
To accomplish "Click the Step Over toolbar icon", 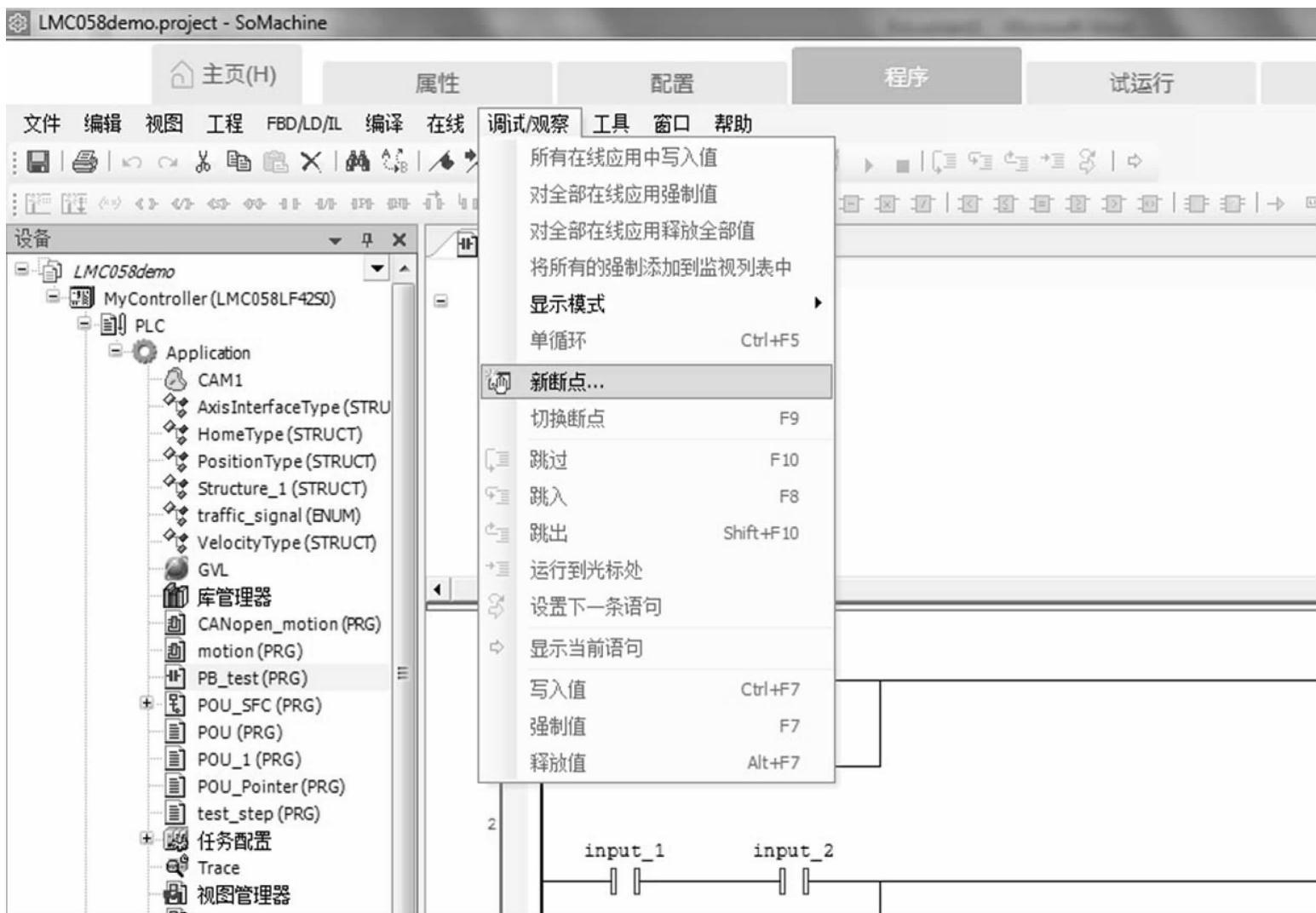I will (x=945, y=161).
